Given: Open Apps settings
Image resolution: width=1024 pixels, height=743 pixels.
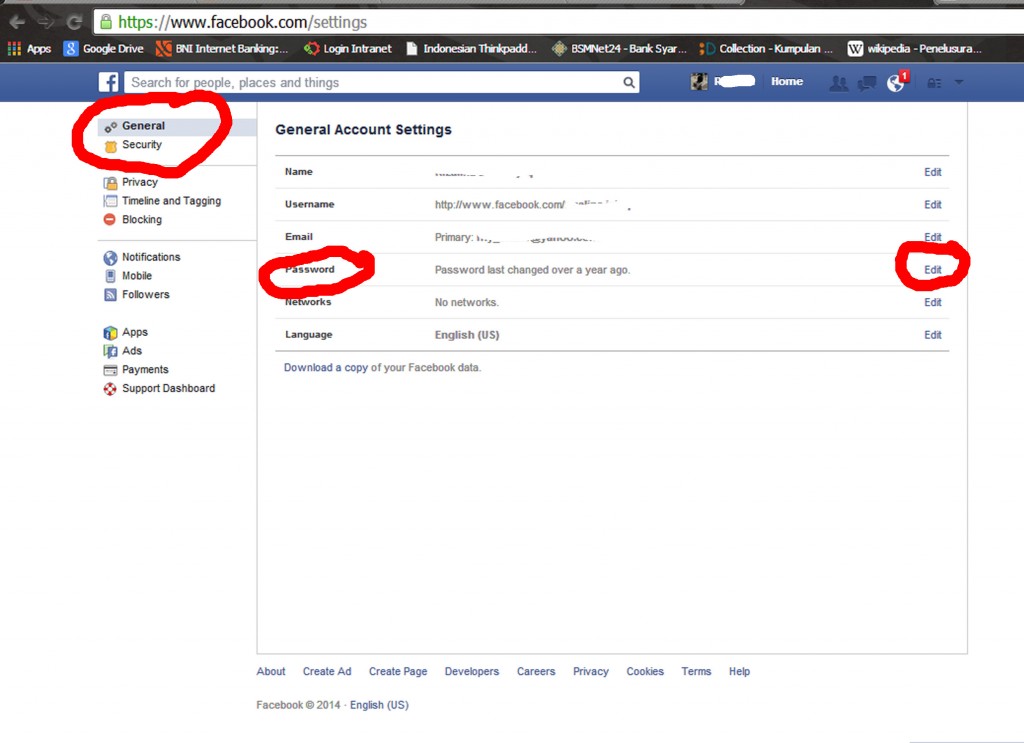Looking at the screenshot, I should coord(135,332).
